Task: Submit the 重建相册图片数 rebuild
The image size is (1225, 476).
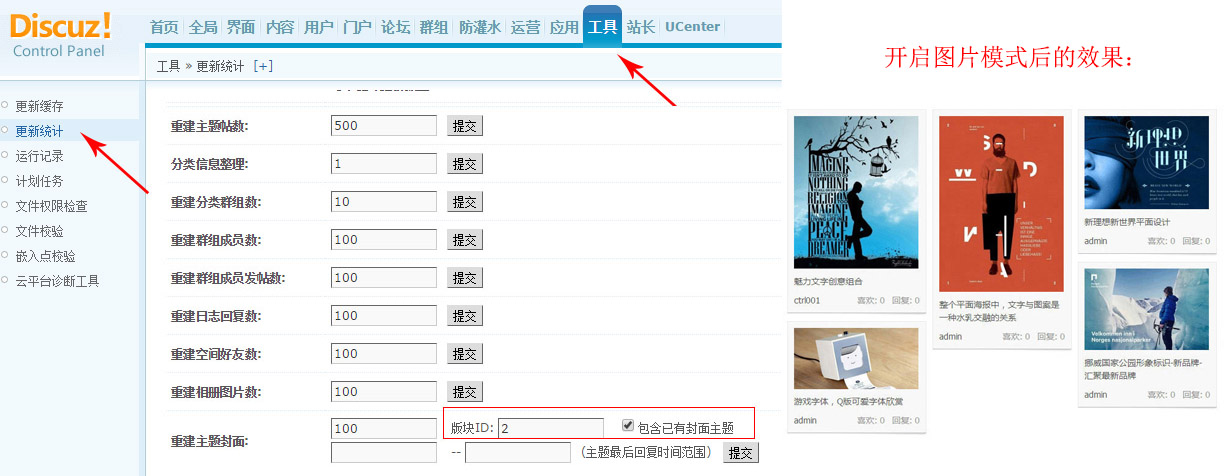Action: (x=465, y=391)
